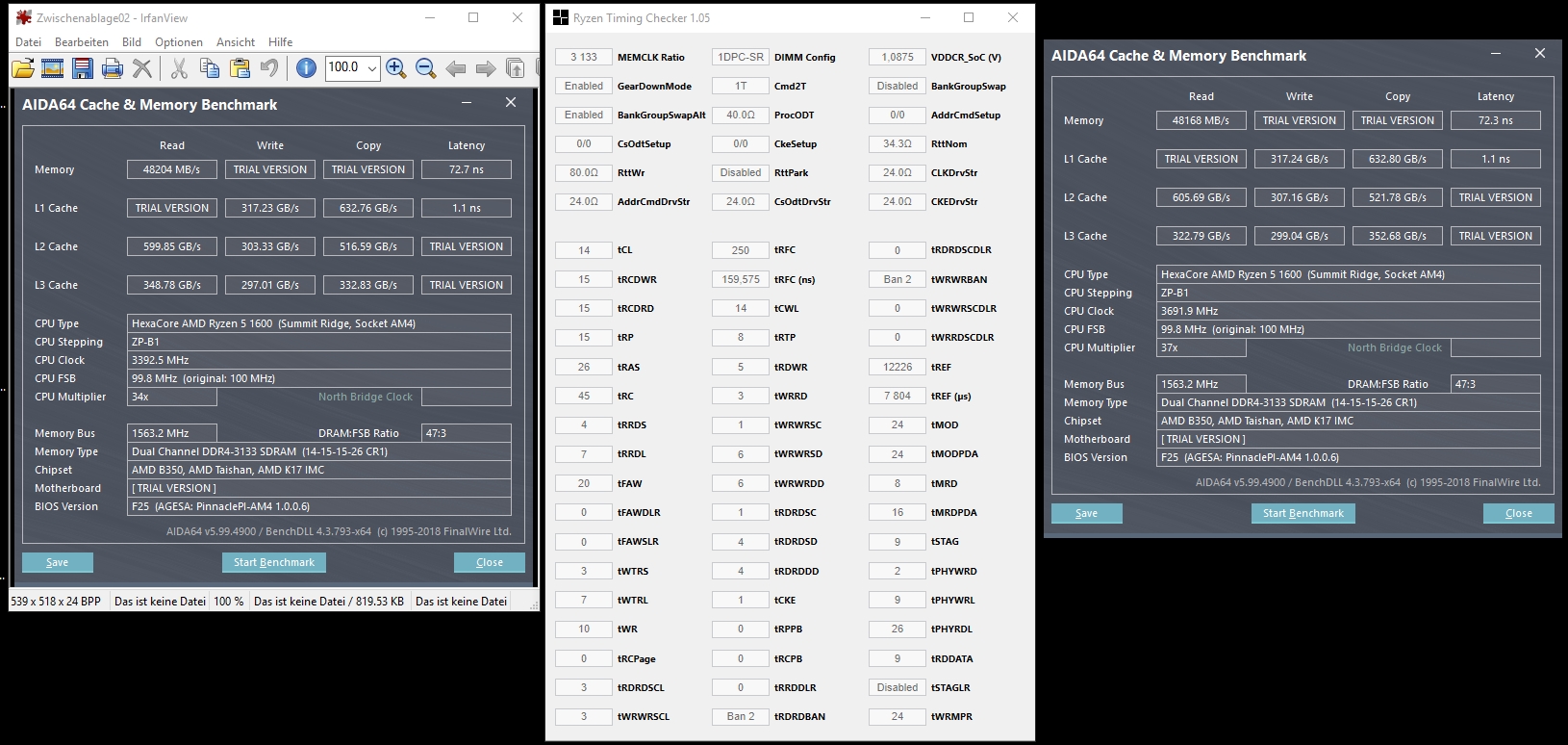Paste from clipboard with the paste icon

[240, 67]
